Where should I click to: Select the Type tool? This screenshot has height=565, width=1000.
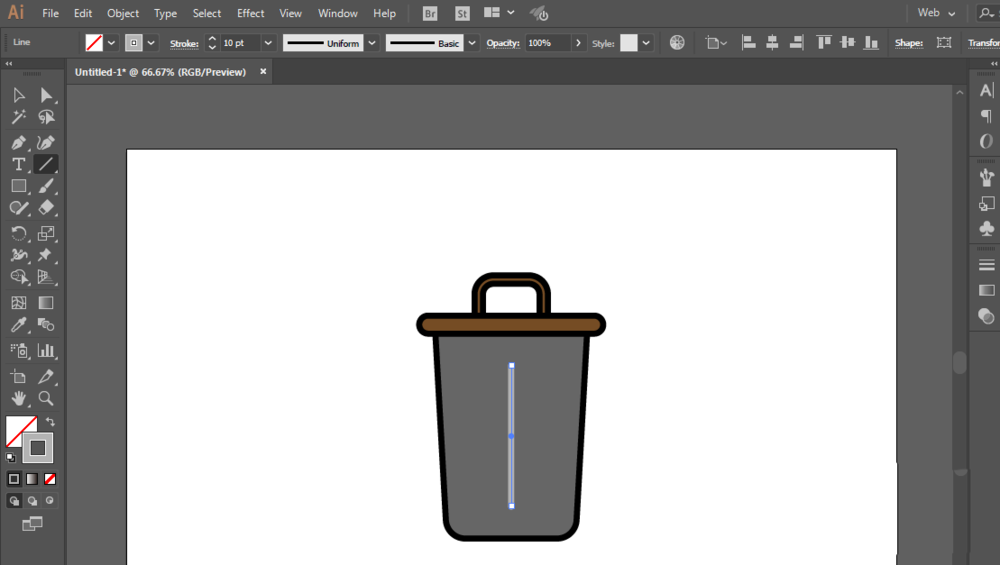[x=19, y=164]
